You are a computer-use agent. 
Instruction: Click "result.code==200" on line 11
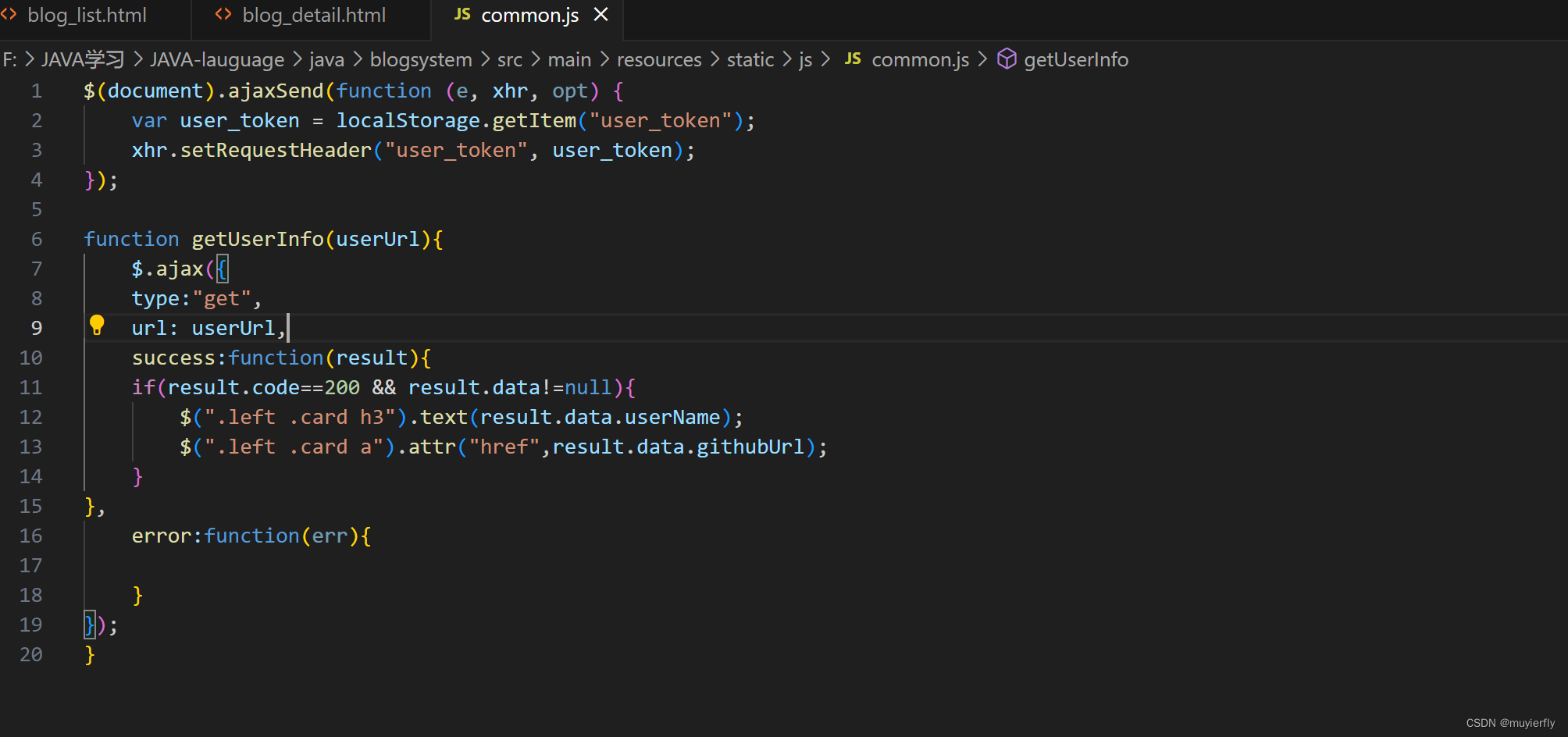pos(264,388)
